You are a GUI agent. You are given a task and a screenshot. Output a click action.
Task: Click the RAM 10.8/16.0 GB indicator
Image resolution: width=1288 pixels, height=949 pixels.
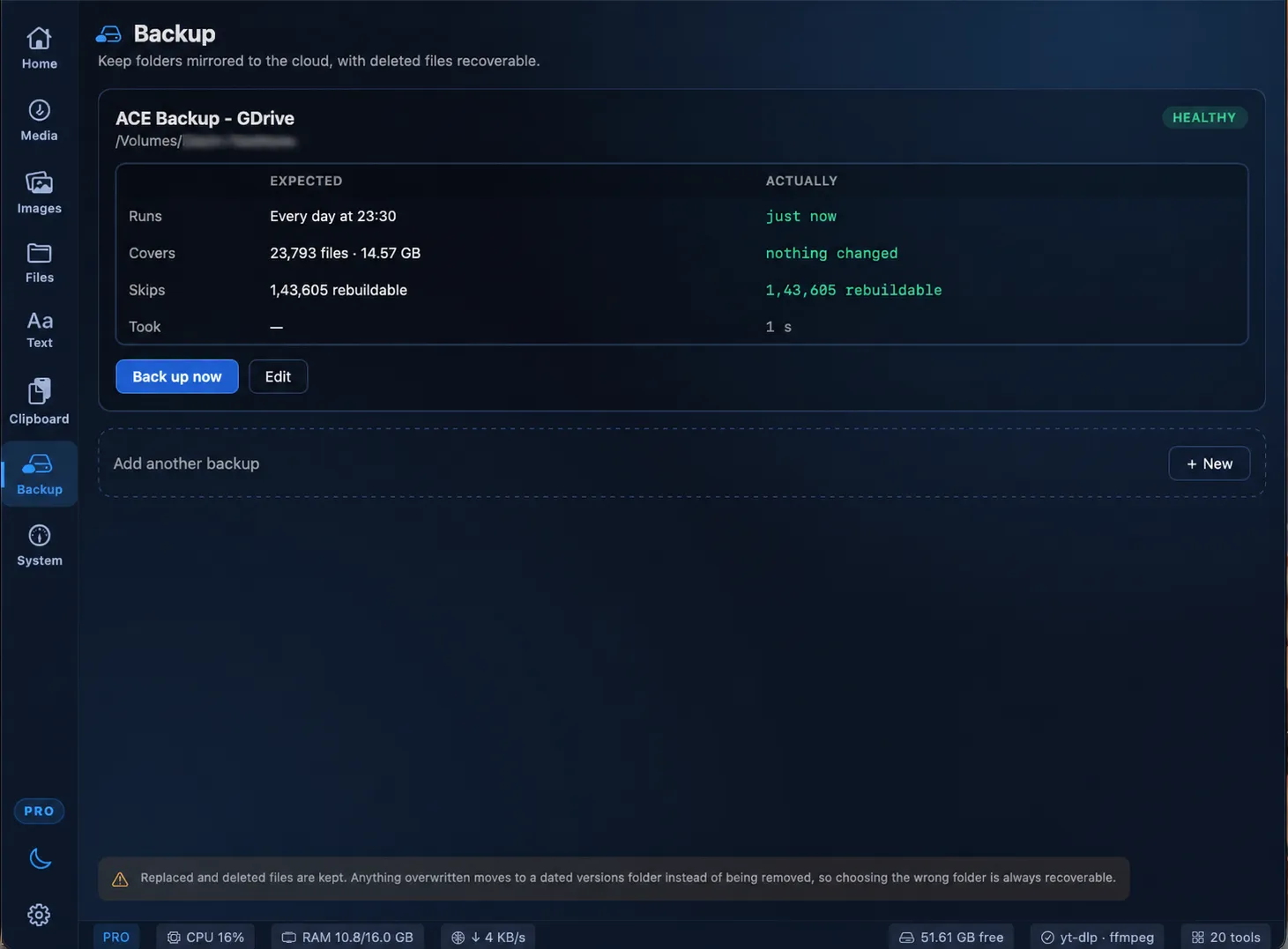[x=347, y=937]
